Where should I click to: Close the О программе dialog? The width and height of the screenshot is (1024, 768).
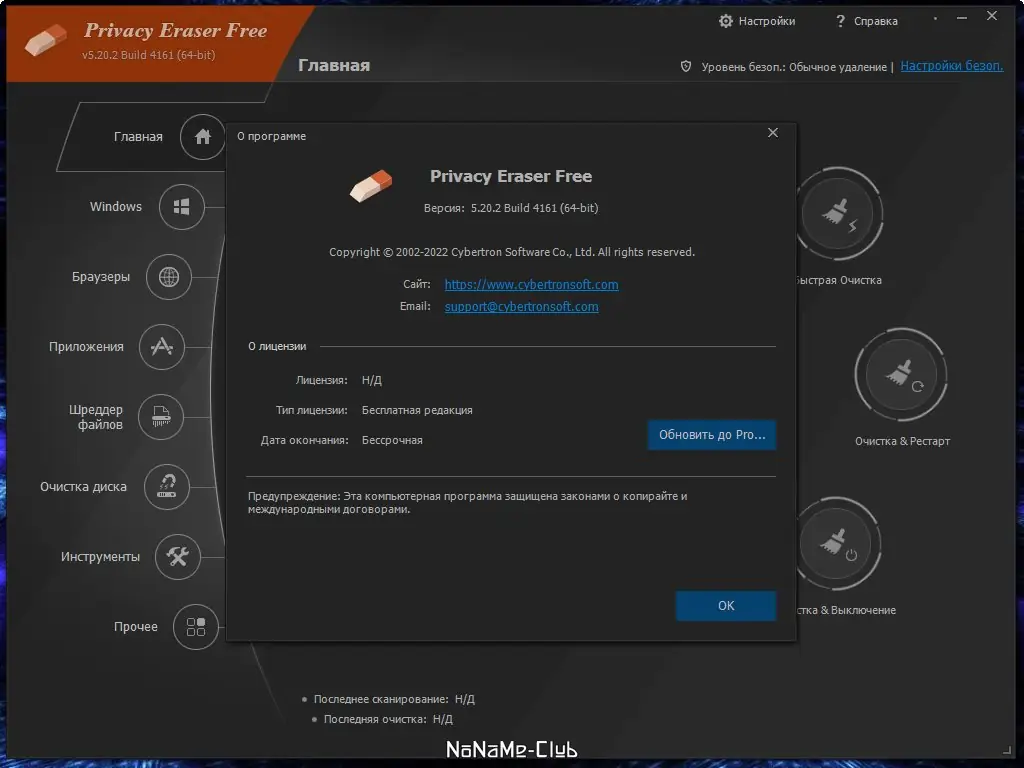773,133
